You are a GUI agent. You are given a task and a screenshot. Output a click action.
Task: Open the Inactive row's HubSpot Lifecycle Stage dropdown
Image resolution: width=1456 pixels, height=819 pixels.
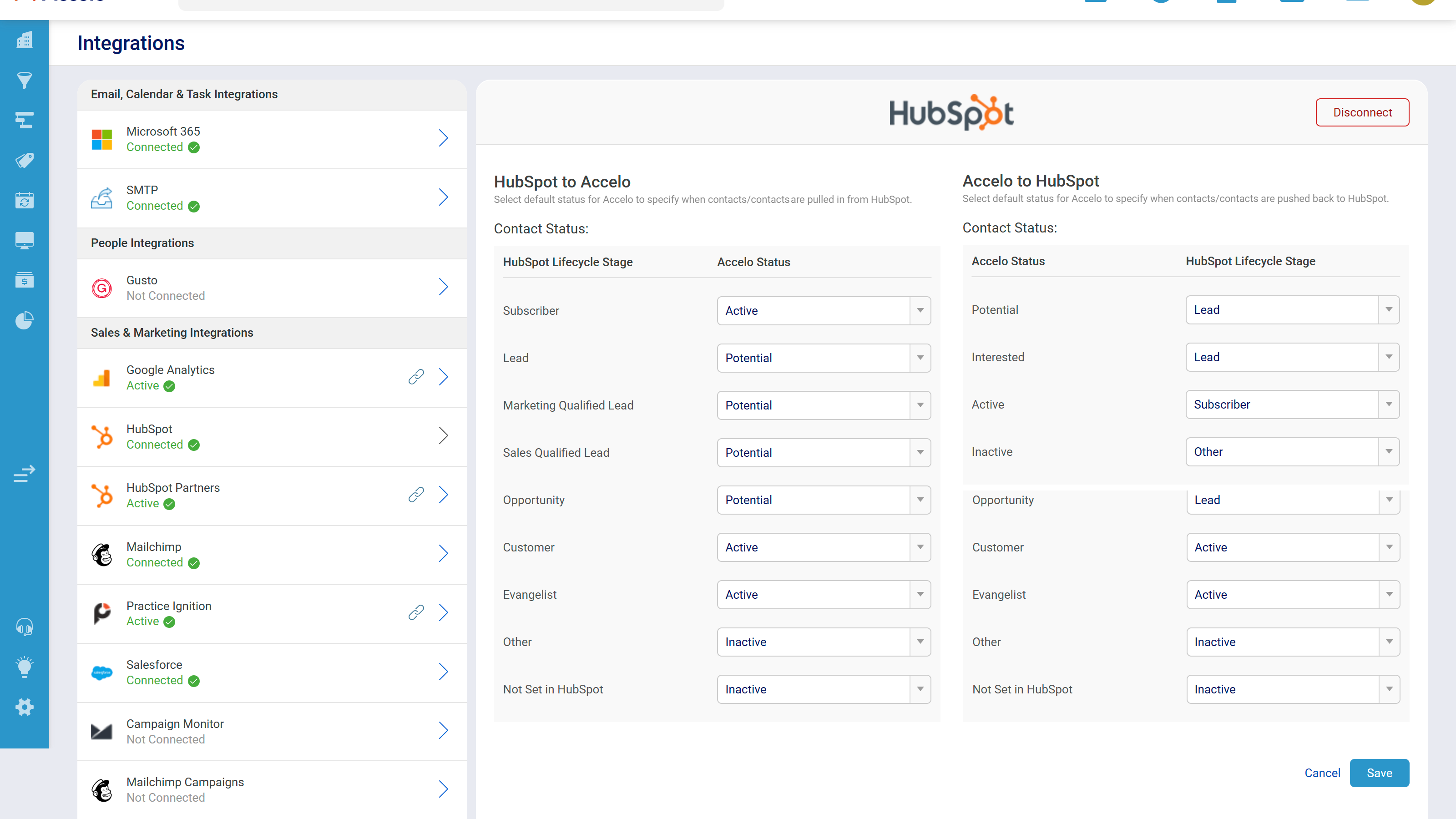pyautogui.click(x=1292, y=452)
